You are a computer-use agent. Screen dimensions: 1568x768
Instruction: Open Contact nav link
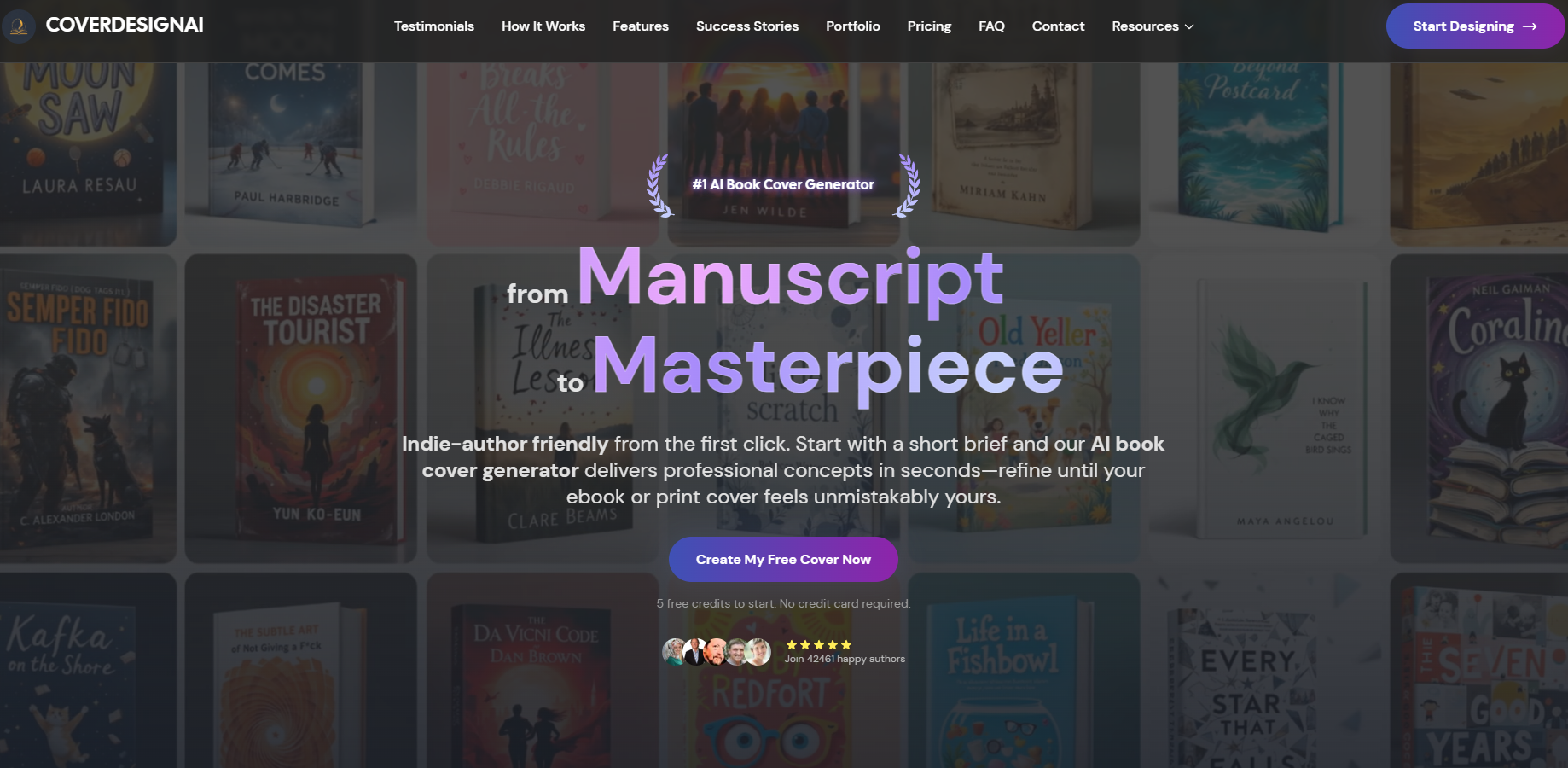pos(1058,26)
